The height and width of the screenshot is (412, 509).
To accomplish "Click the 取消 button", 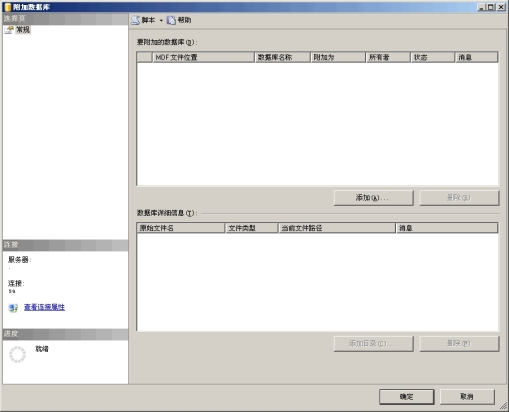I will click(x=467, y=397).
